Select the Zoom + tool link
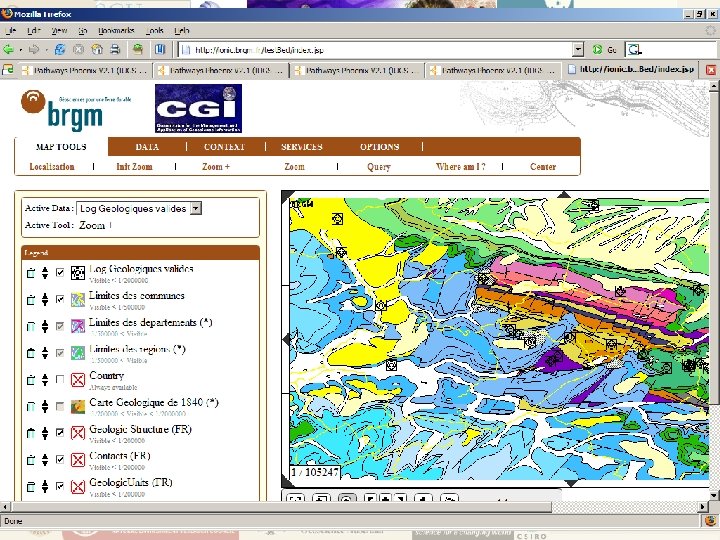 coord(216,167)
